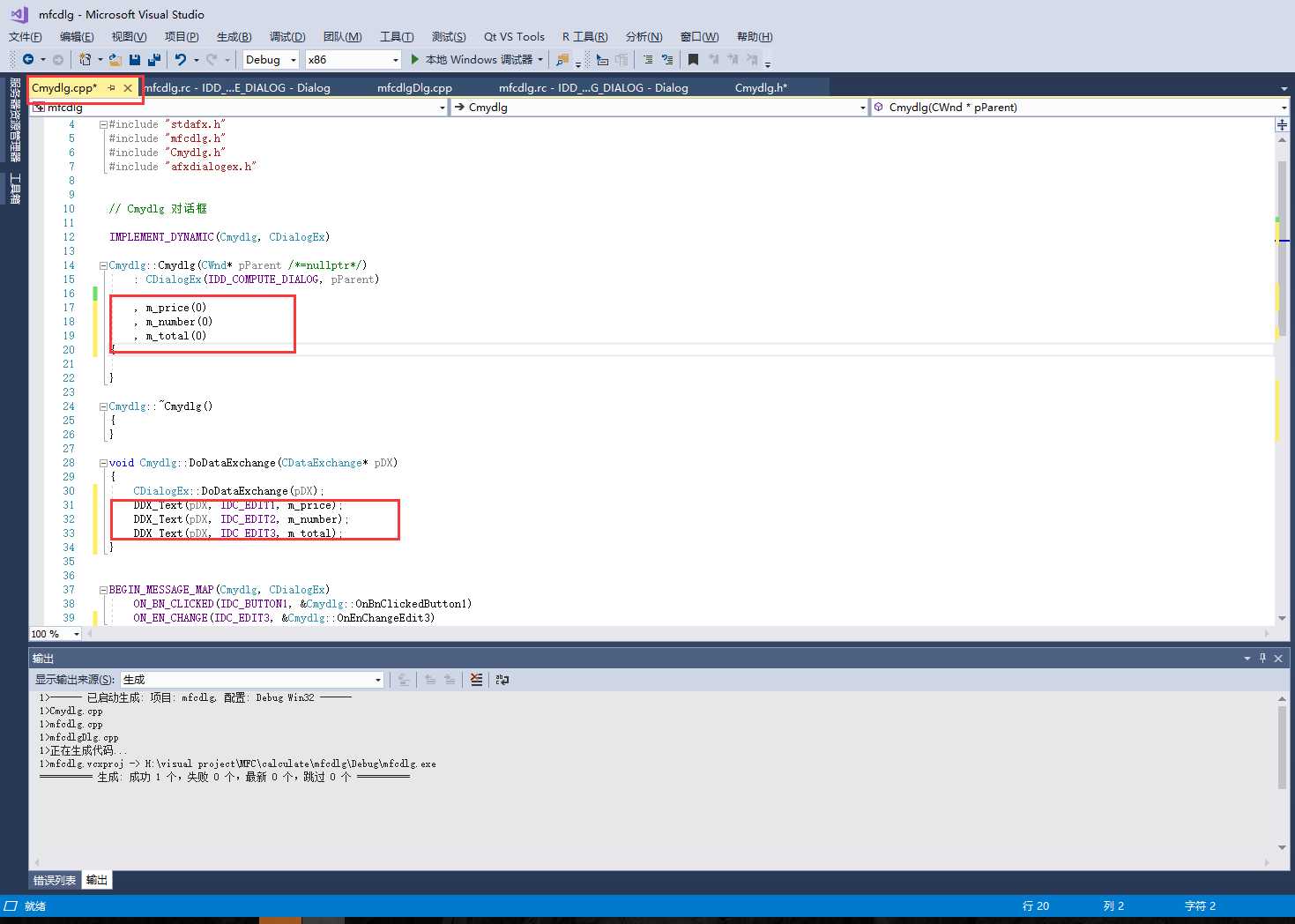Open the Cmydlg class dropdown
The height and width of the screenshot is (924, 1295).
pyautogui.click(x=660, y=108)
